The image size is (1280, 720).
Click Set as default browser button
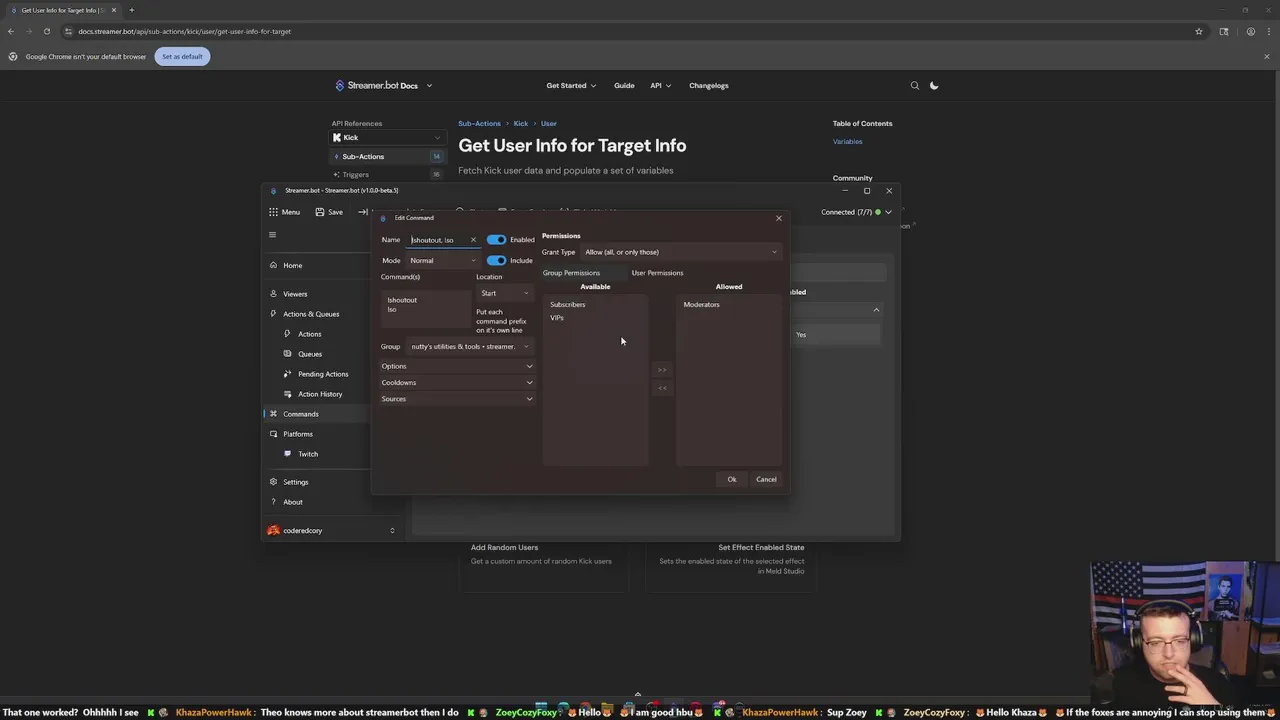click(182, 56)
